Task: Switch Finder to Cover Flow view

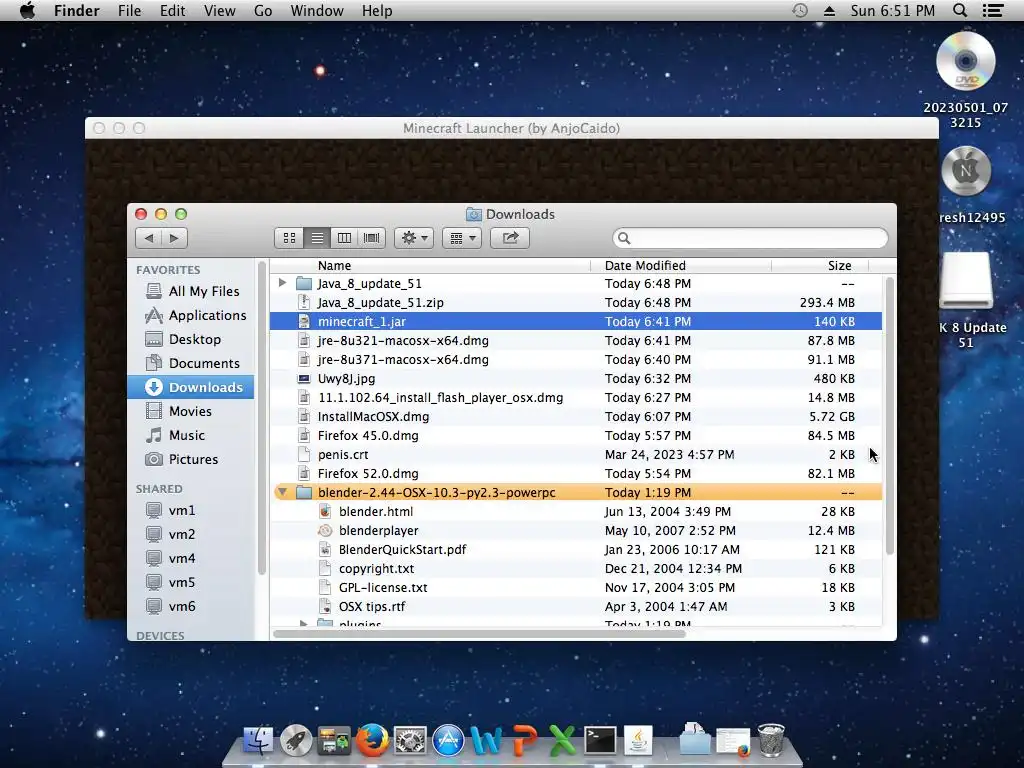Action: (x=372, y=238)
